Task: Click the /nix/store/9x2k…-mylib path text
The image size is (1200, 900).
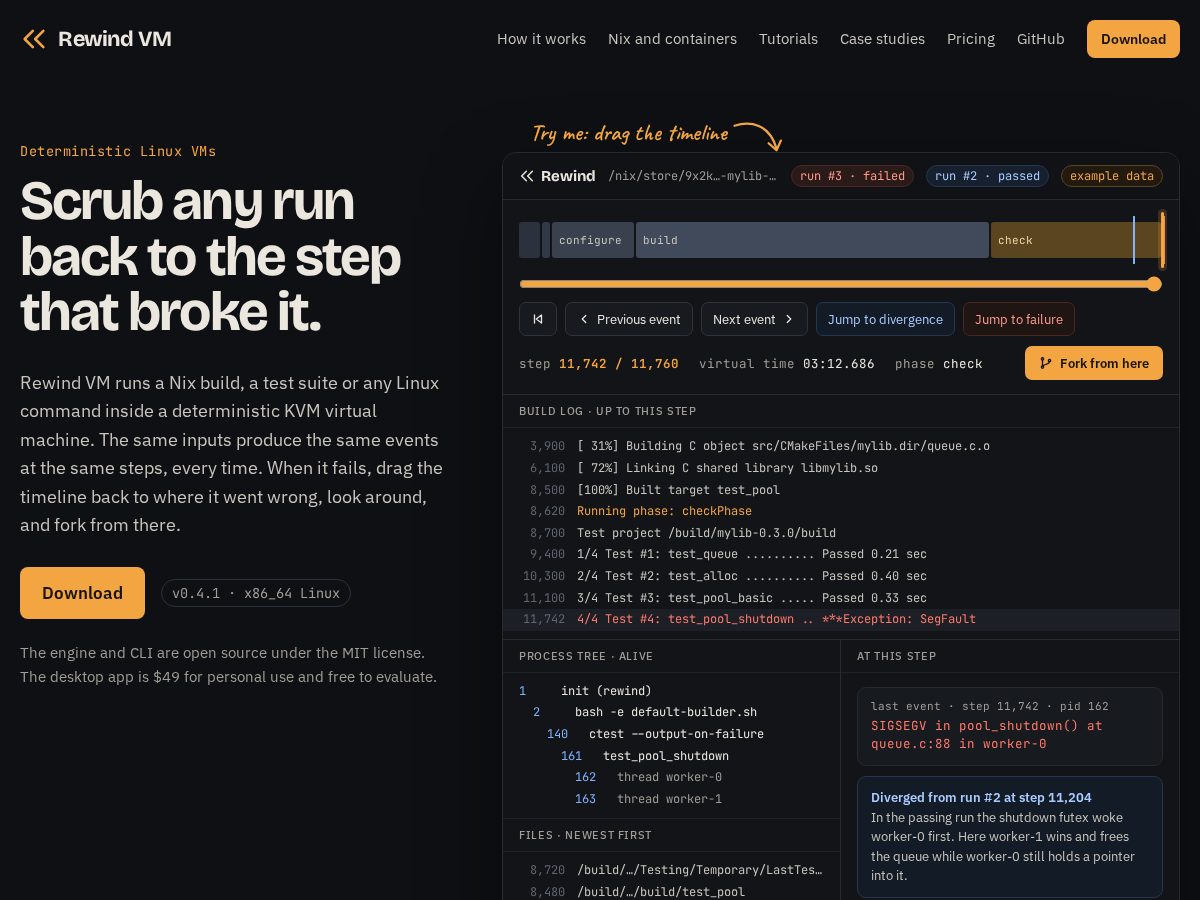Action: tap(692, 176)
